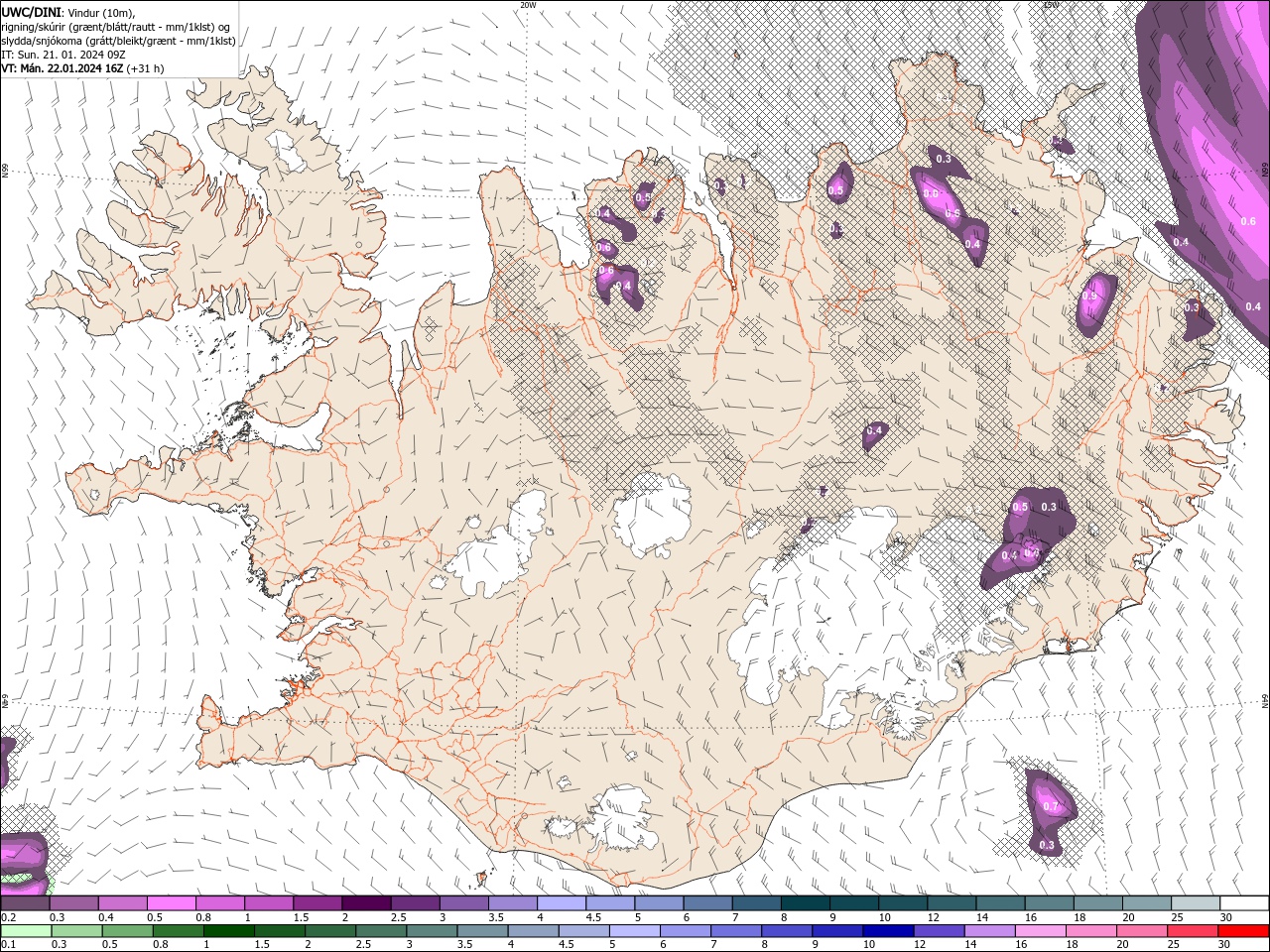
Task: Click the 'slydda/snjókoma' legend description line
Action: click(x=118, y=41)
